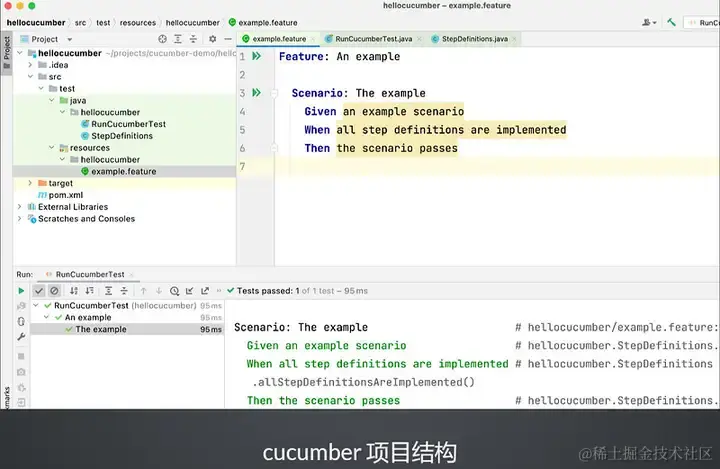Click toggle auto-test icon in Run sidebar
The width and height of the screenshot is (720, 469).
click(21, 321)
